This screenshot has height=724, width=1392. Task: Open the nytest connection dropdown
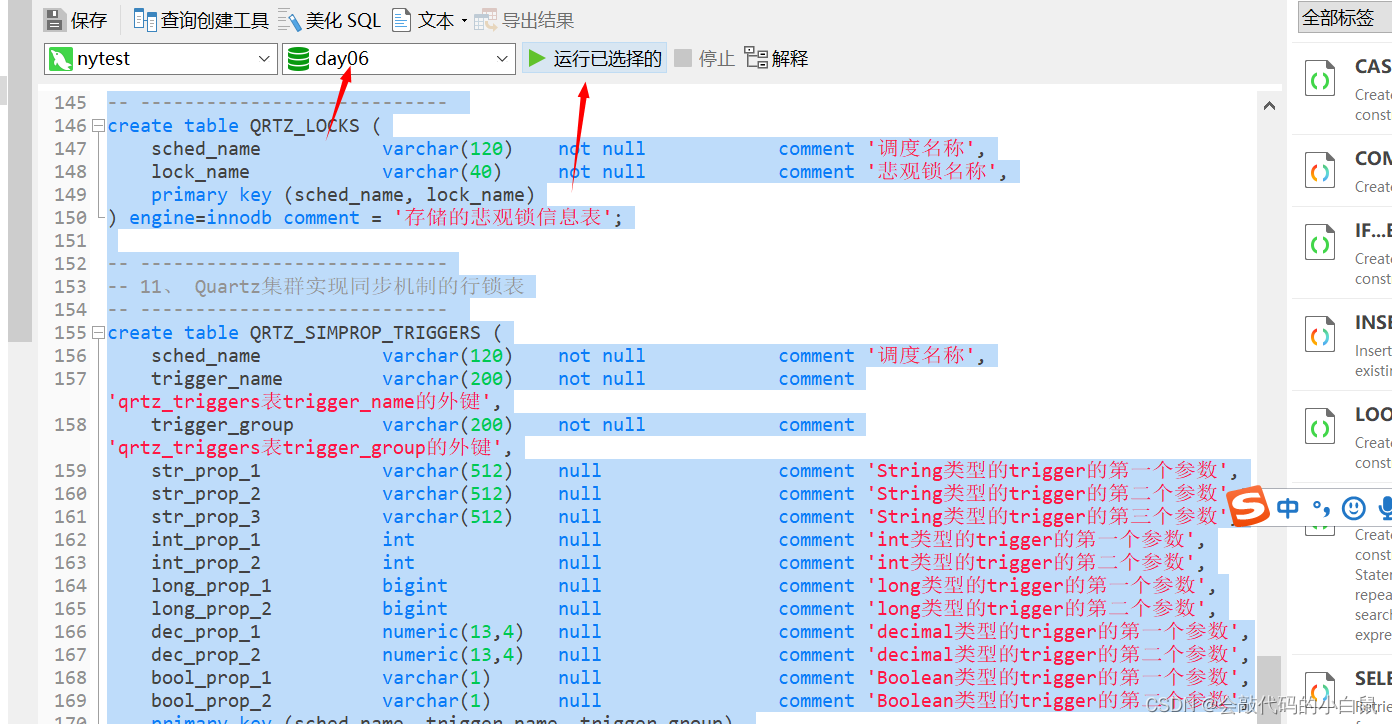[161, 59]
